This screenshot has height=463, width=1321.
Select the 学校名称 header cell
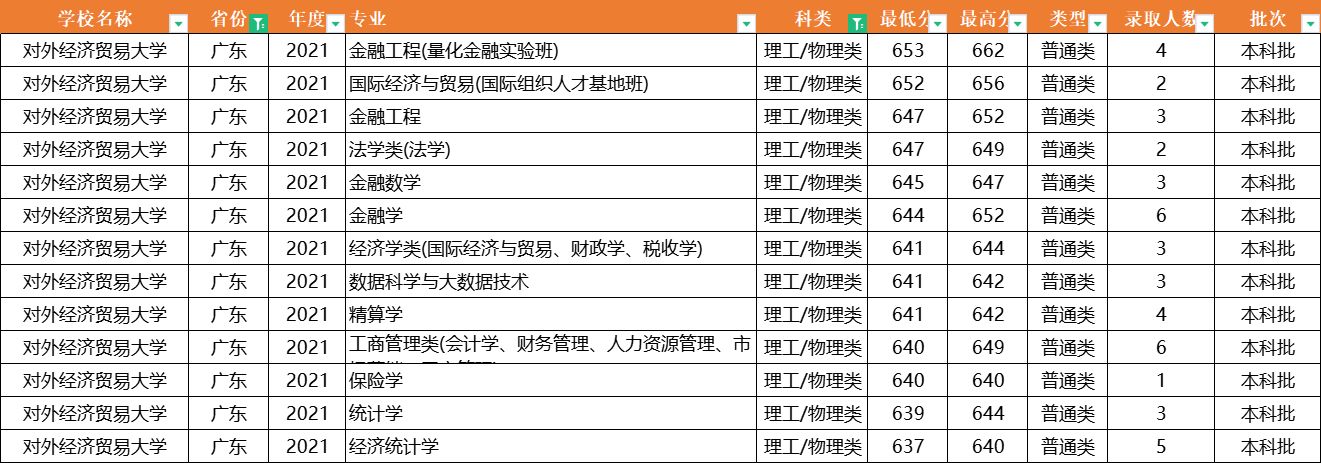tap(95, 19)
